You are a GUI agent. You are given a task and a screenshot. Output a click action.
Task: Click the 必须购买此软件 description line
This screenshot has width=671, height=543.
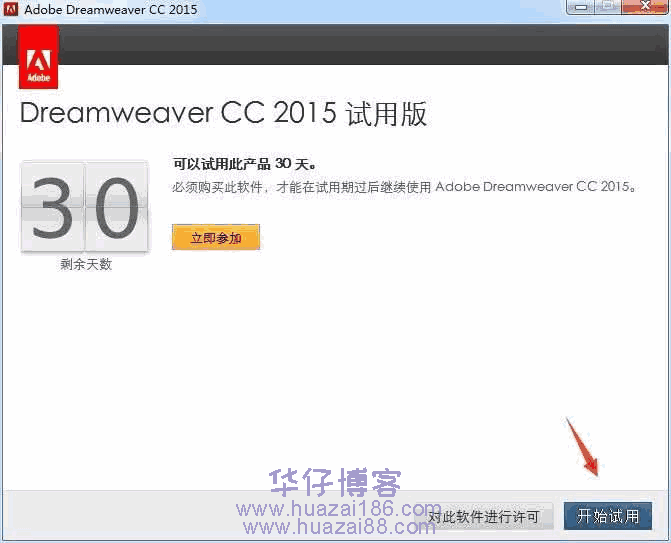pos(404,187)
